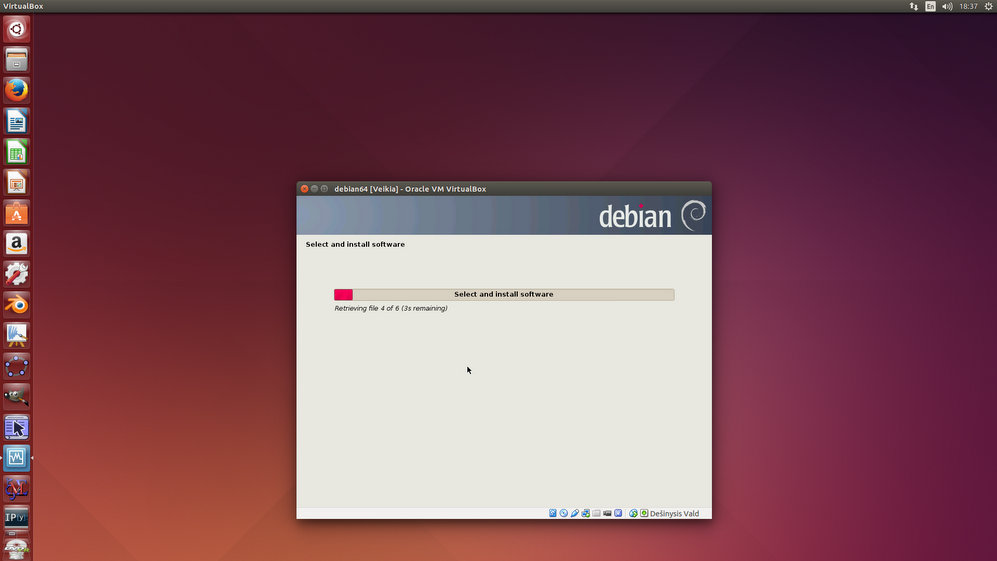Click the green keyboard capture indicator icon
997x561 pixels.
click(644, 513)
